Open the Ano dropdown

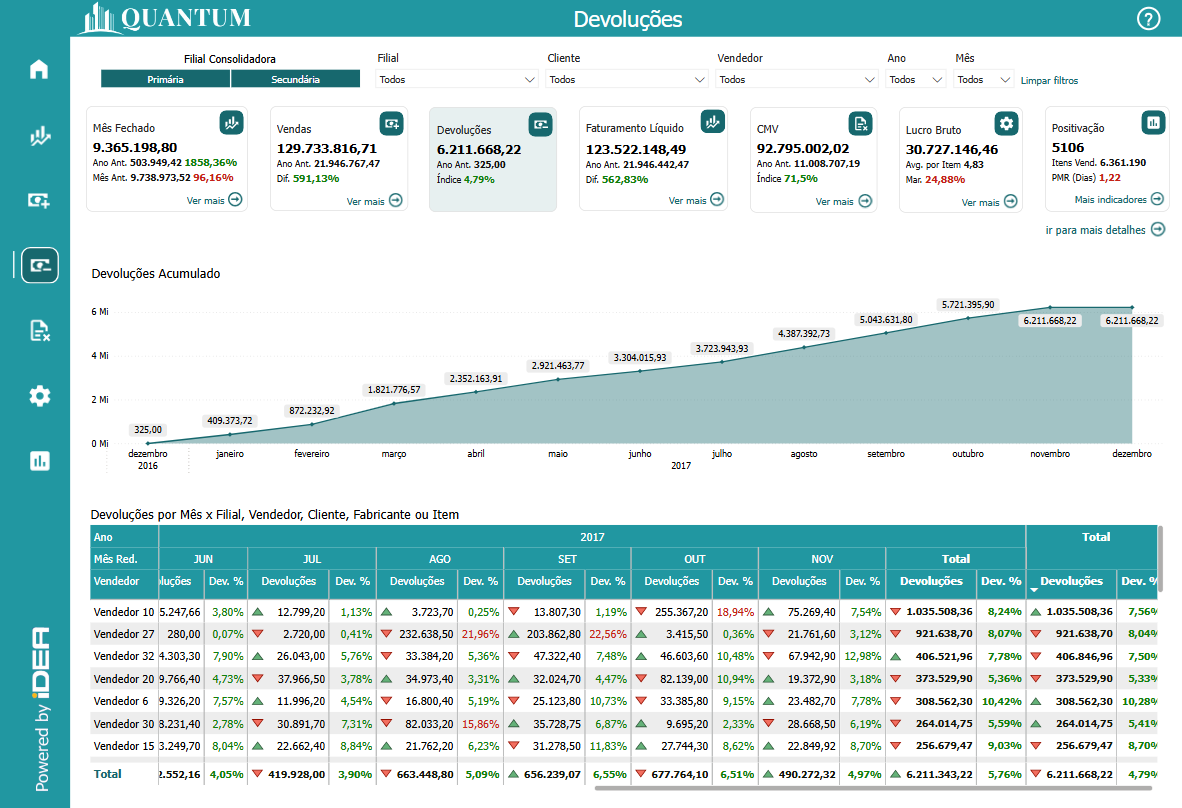(x=916, y=80)
